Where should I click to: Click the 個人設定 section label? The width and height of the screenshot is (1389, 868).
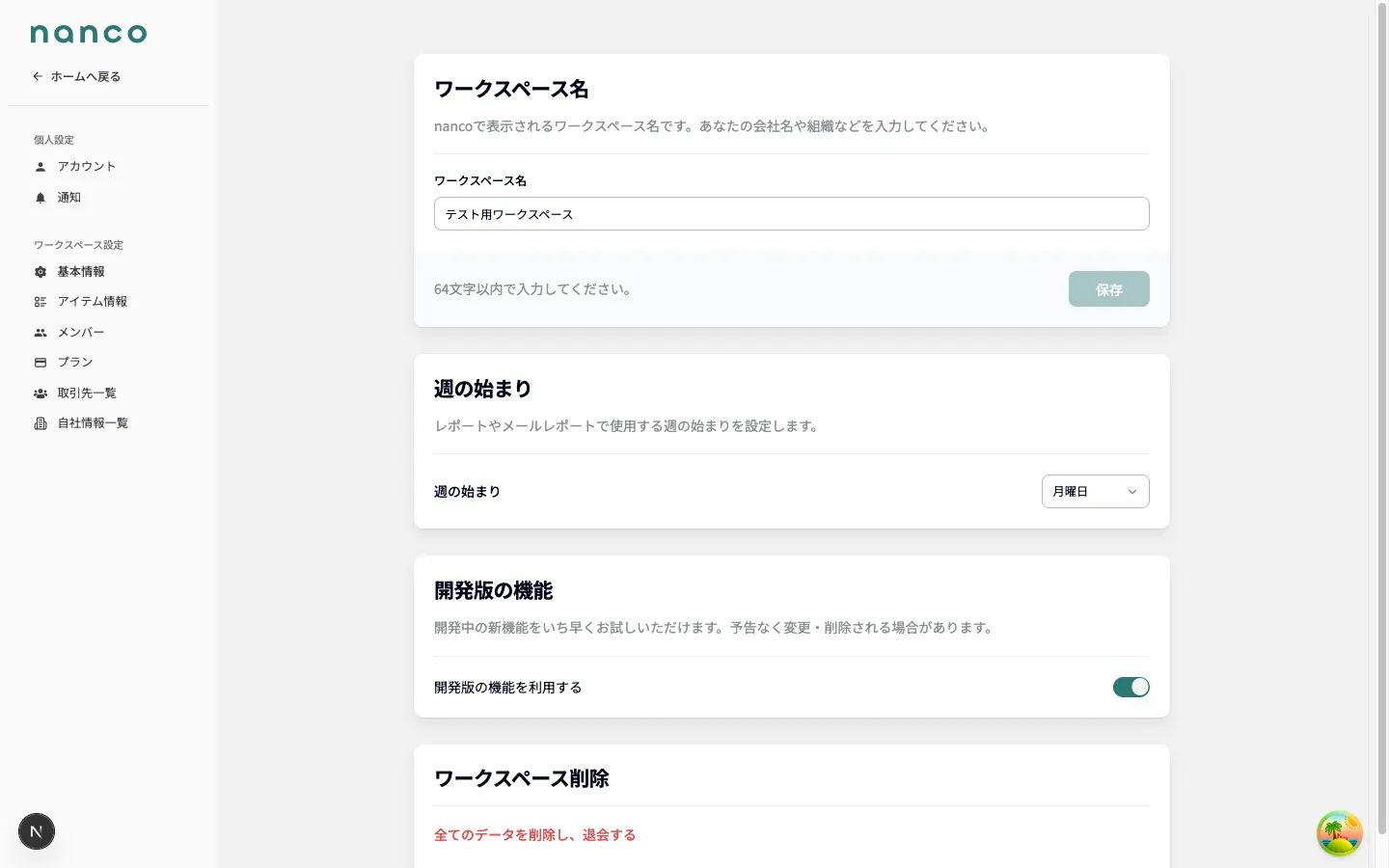(54, 140)
